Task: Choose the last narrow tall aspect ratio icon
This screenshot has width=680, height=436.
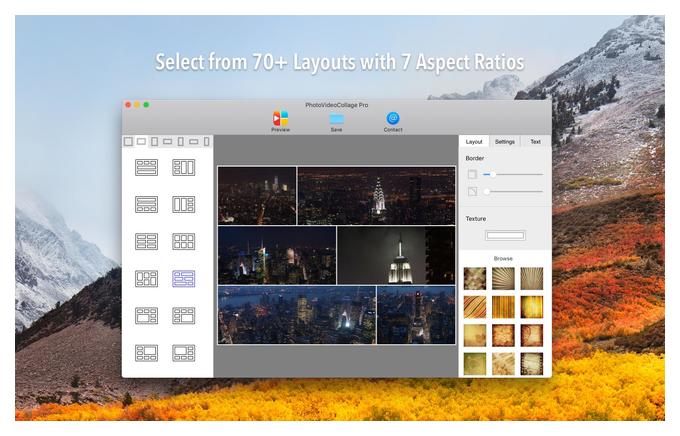Action: pos(207,141)
